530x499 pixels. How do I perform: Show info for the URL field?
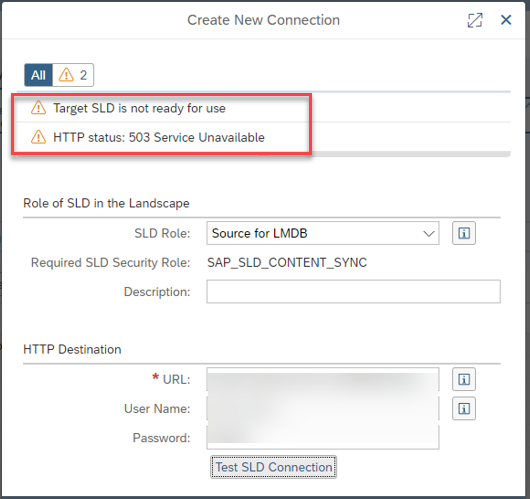(x=464, y=379)
